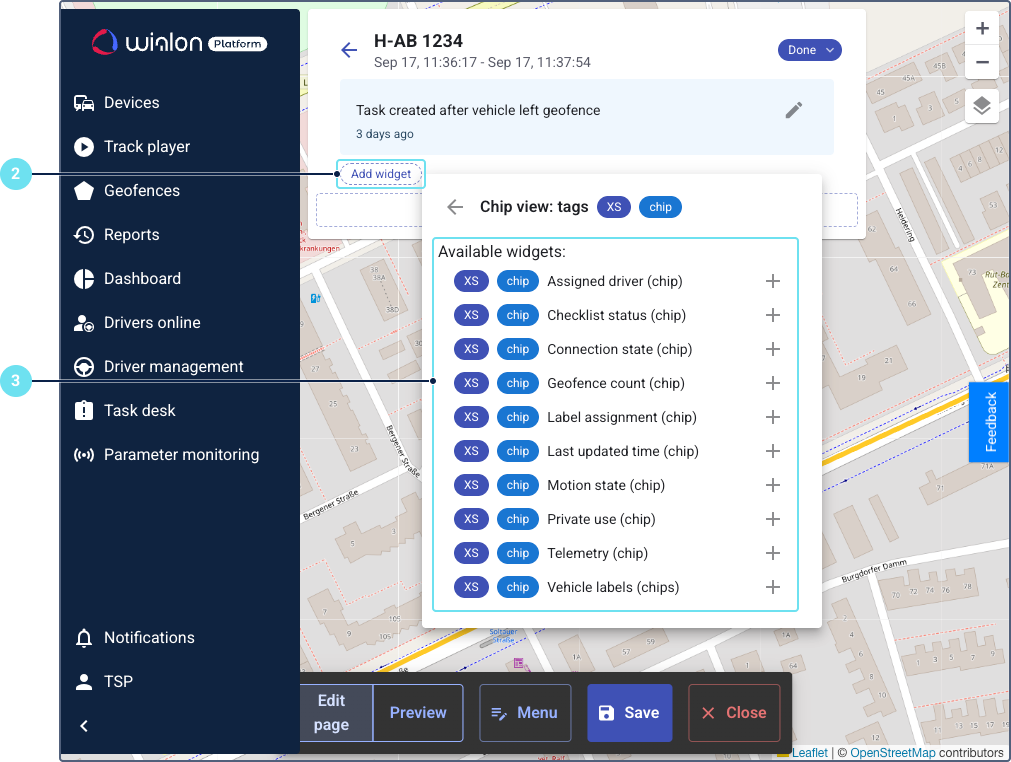This screenshot has width=1011, height=762.
Task: Click the Add widget button
Action: click(x=380, y=174)
